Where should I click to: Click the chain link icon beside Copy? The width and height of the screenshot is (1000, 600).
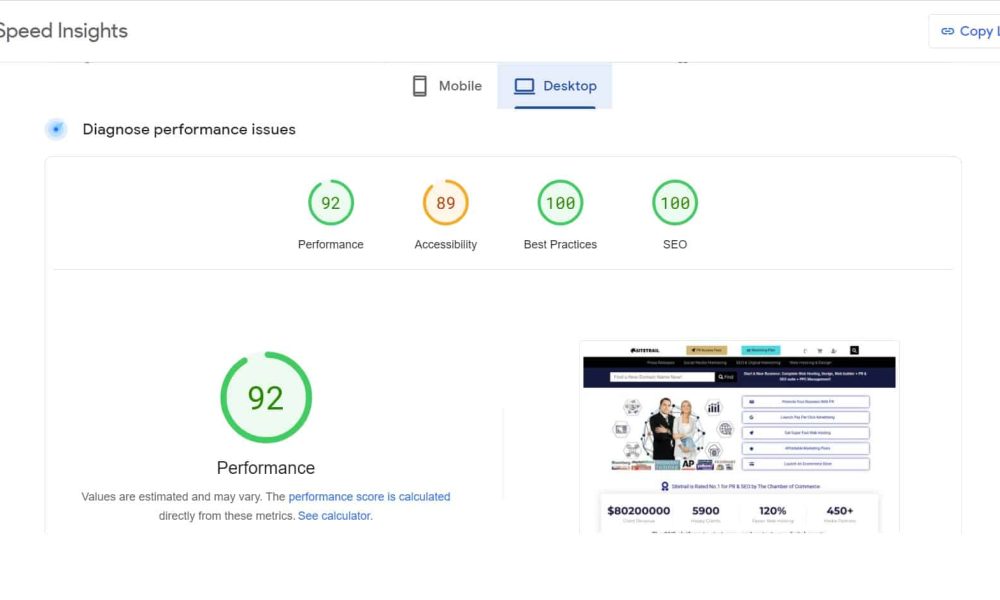coord(947,31)
